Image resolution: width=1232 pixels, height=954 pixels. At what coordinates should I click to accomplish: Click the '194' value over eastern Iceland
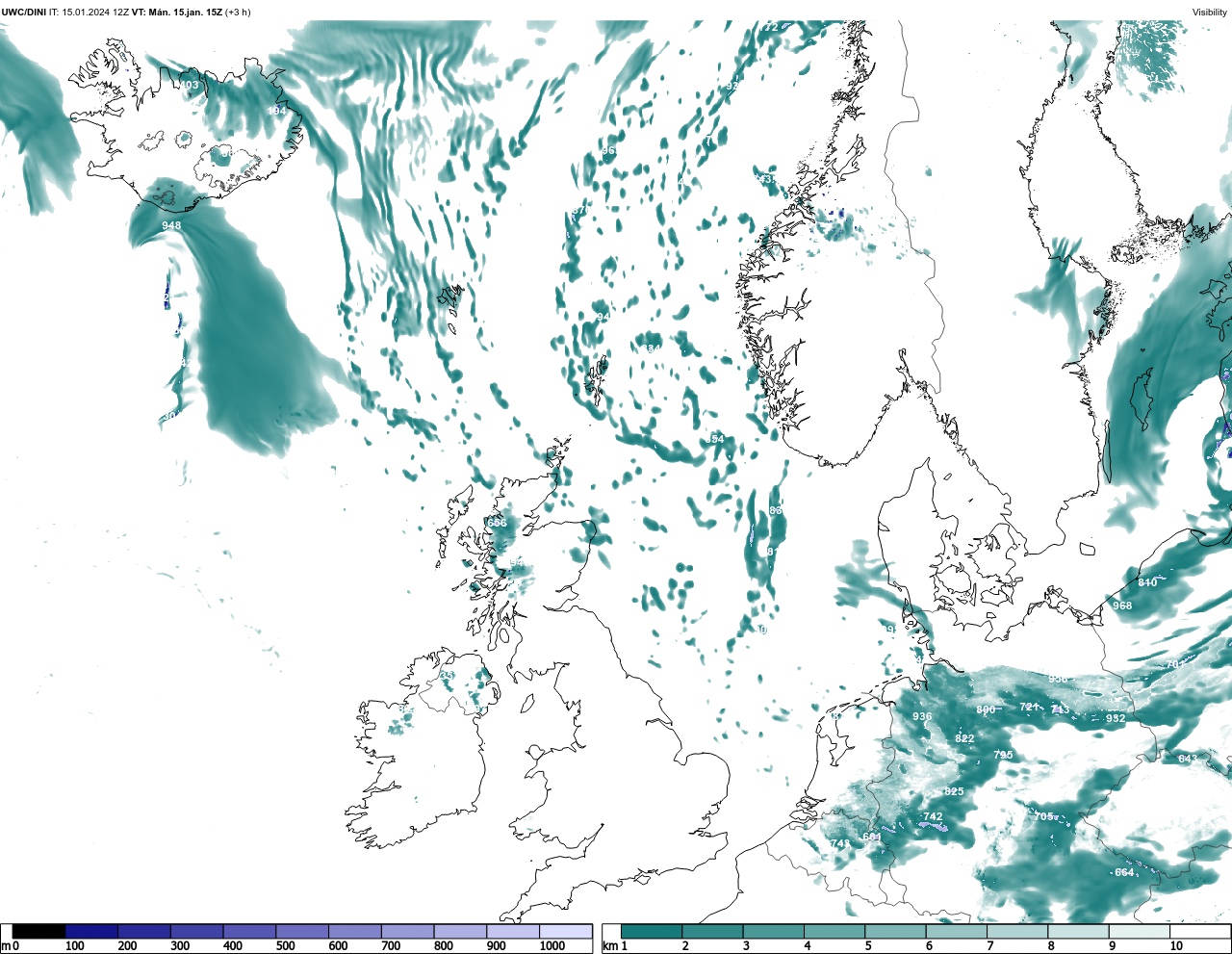pyautogui.click(x=276, y=111)
